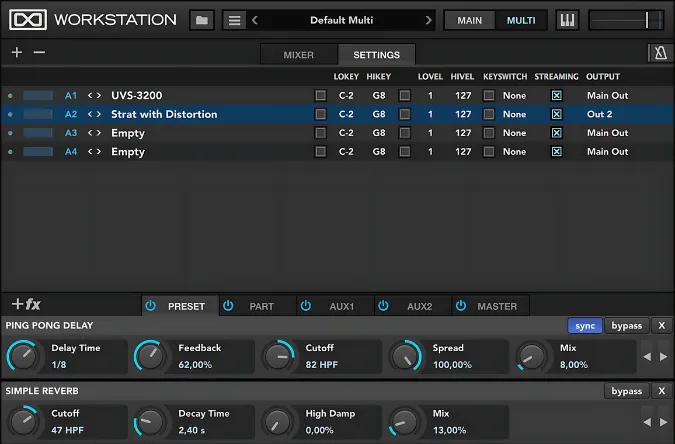Open keyswitch None dropdown for A2
Screen dimensions: 675x444
tap(514, 114)
